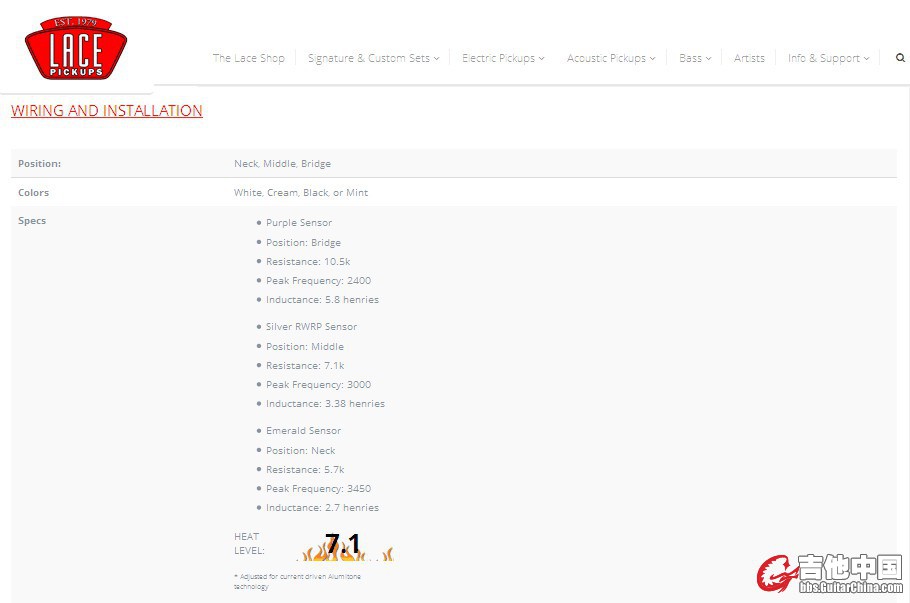Viewport: 910px width, 603px height.
Task: Click the 'Position: Neck' line
Action: (301, 450)
